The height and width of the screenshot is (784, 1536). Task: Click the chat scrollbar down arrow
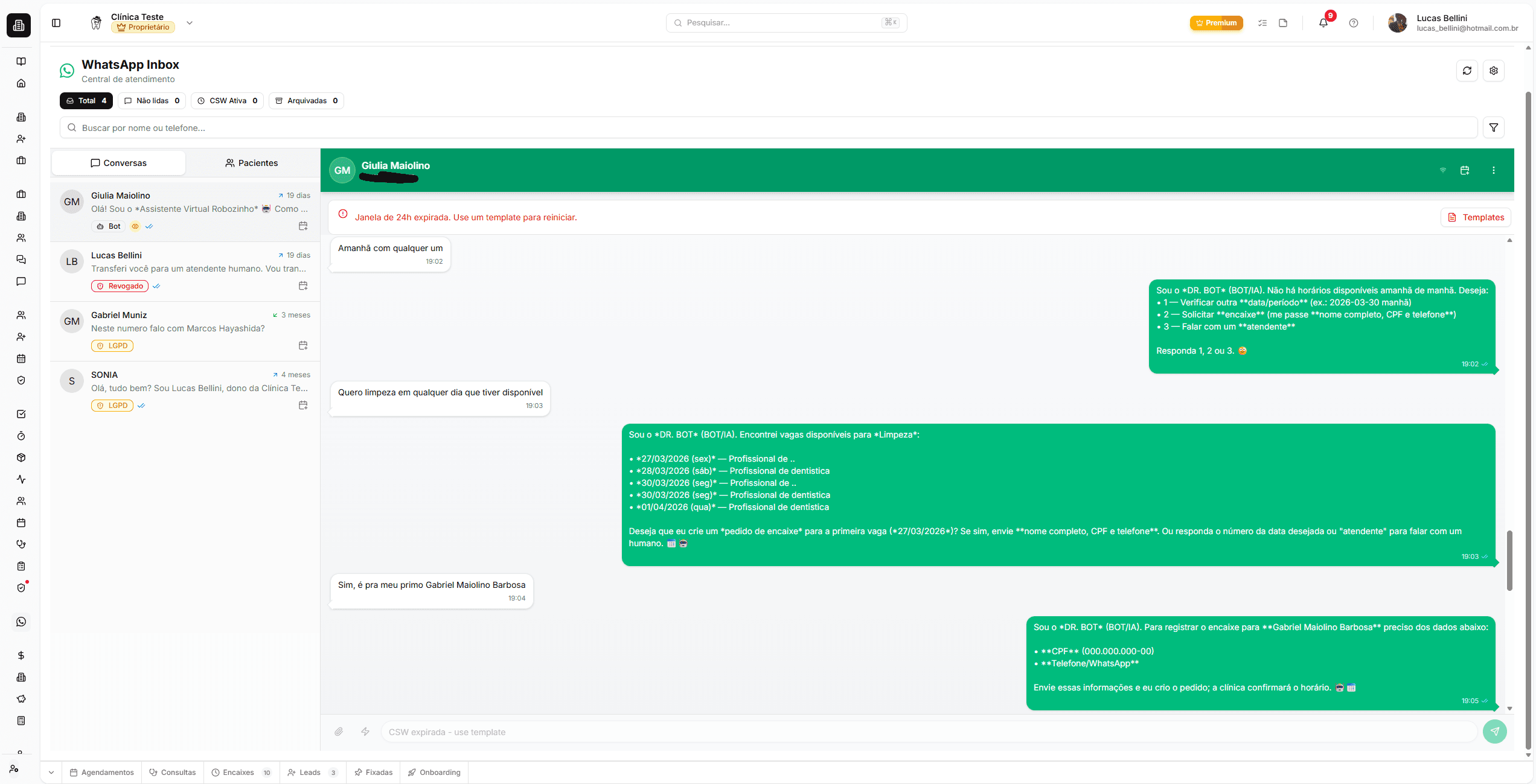tap(1509, 709)
